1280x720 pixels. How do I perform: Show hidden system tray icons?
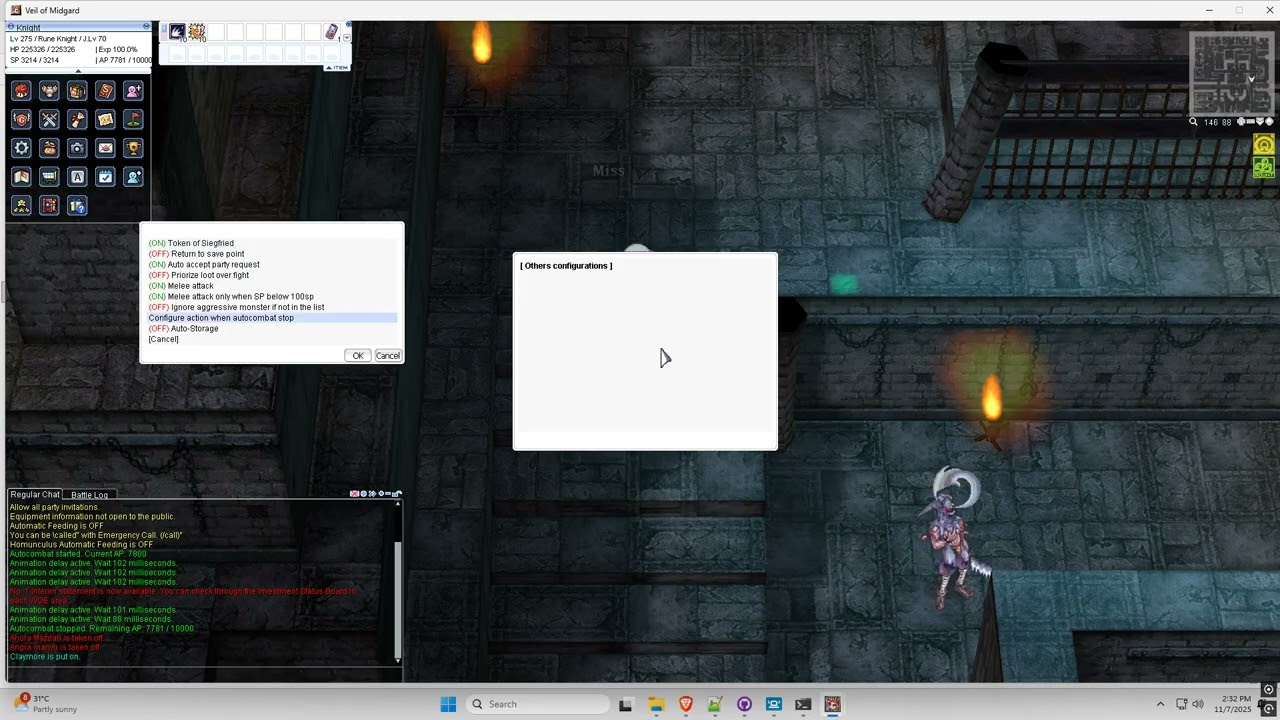pos(1160,704)
